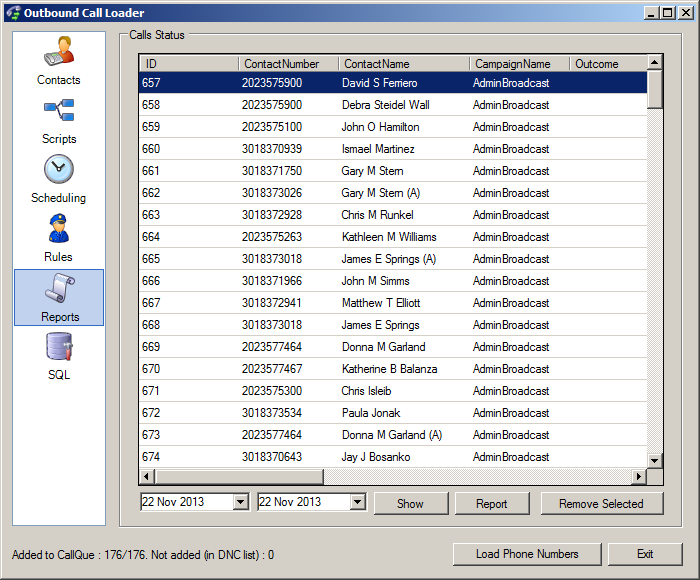The width and height of the screenshot is (700, 580).
Task: Select row with Donna M Garland (A)
Action: tap(393, 434)
